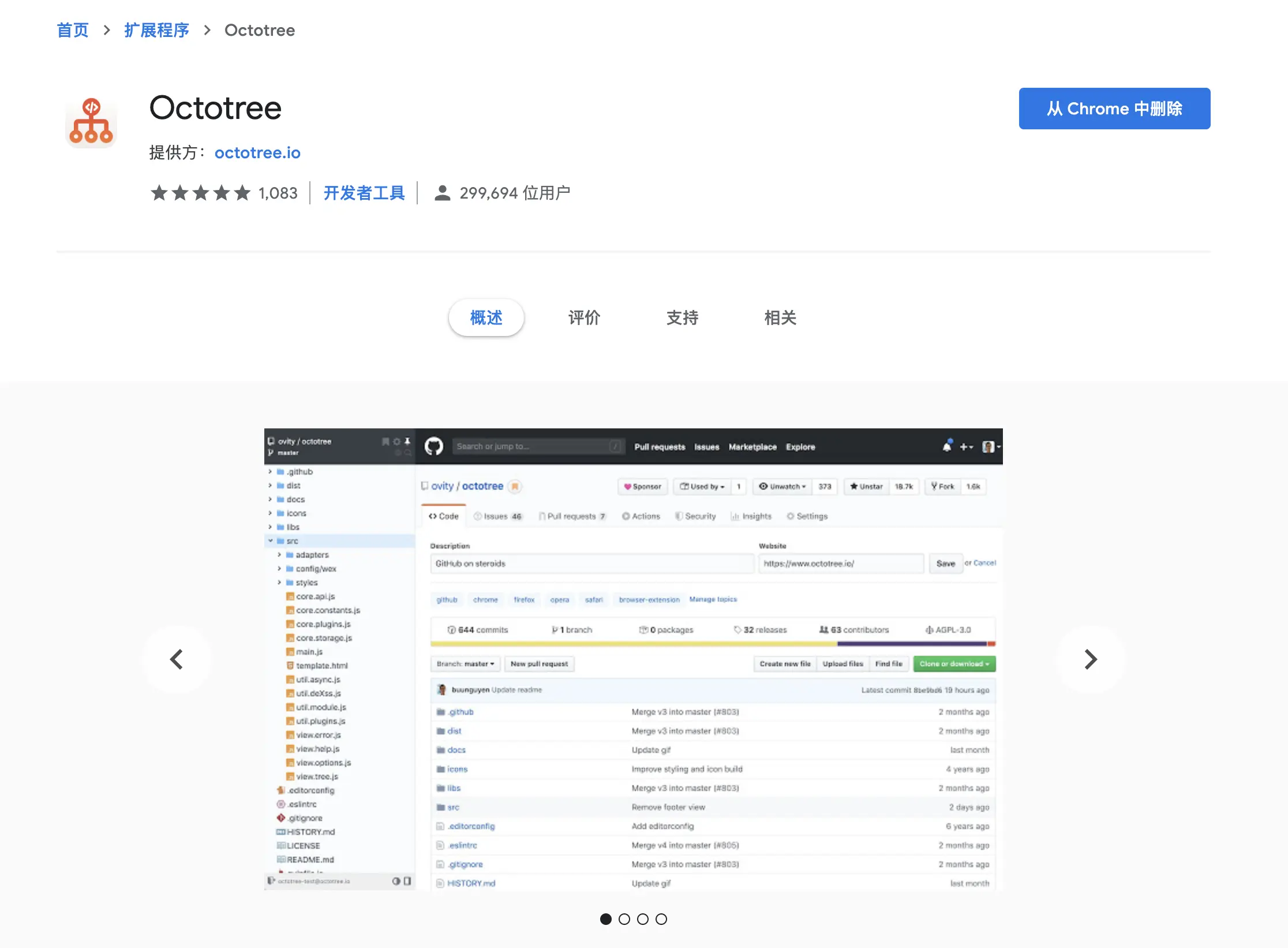This screenshot has width=1288, height=948.
Task: Open the octotree.io provider link
Action: click(x=257, y=152)
